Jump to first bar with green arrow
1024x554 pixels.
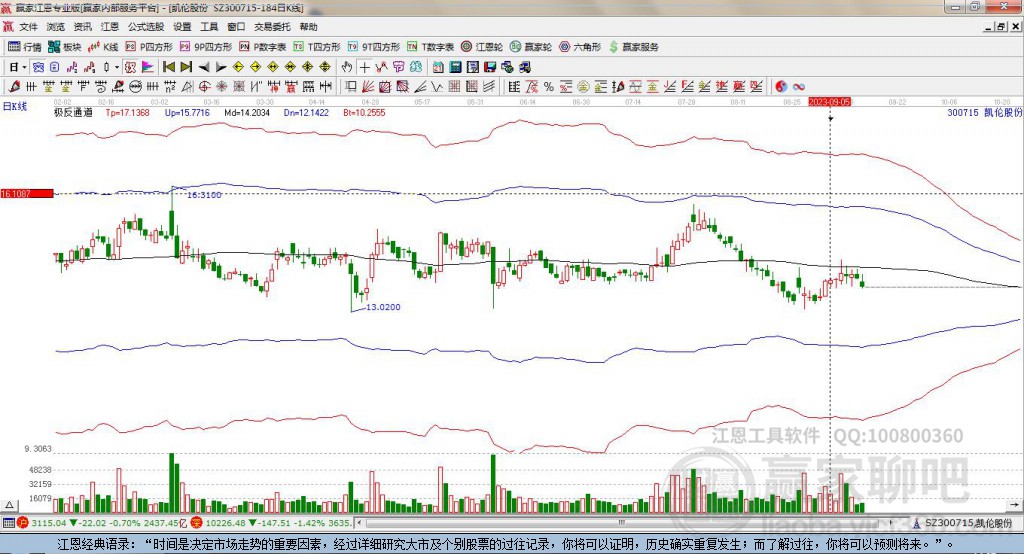point(168,67)
